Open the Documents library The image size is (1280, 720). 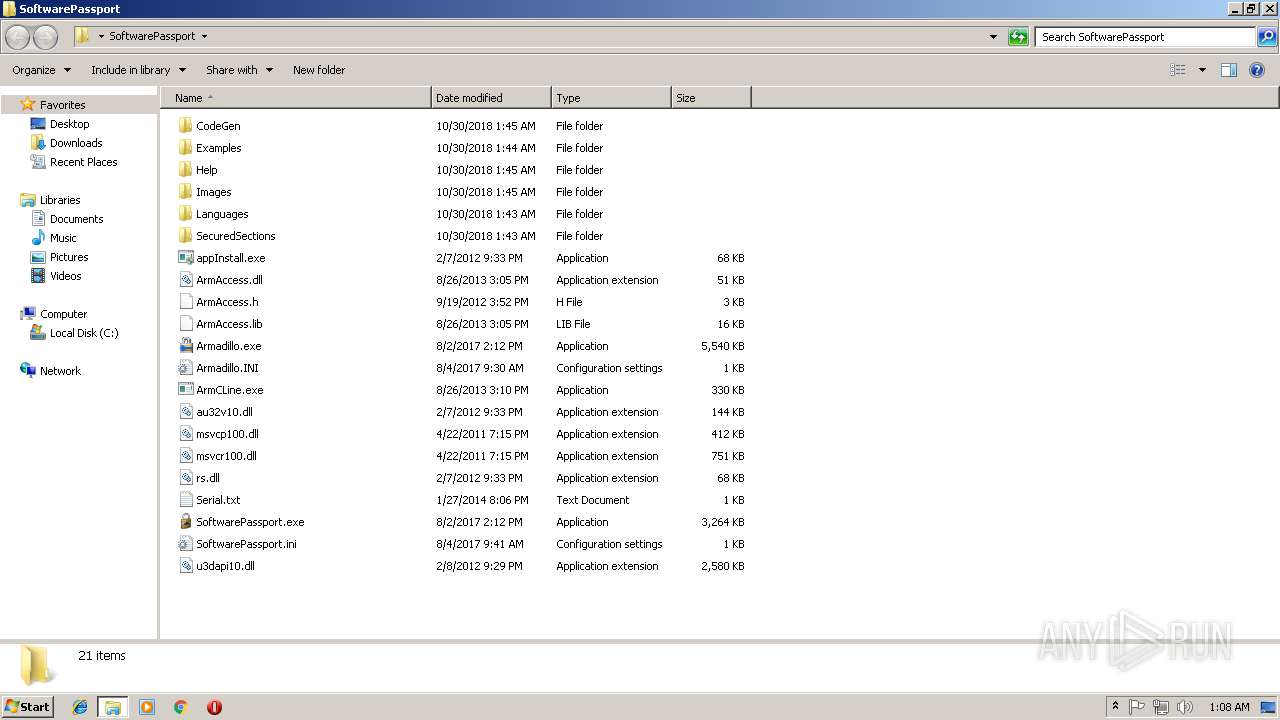point(76,219)
